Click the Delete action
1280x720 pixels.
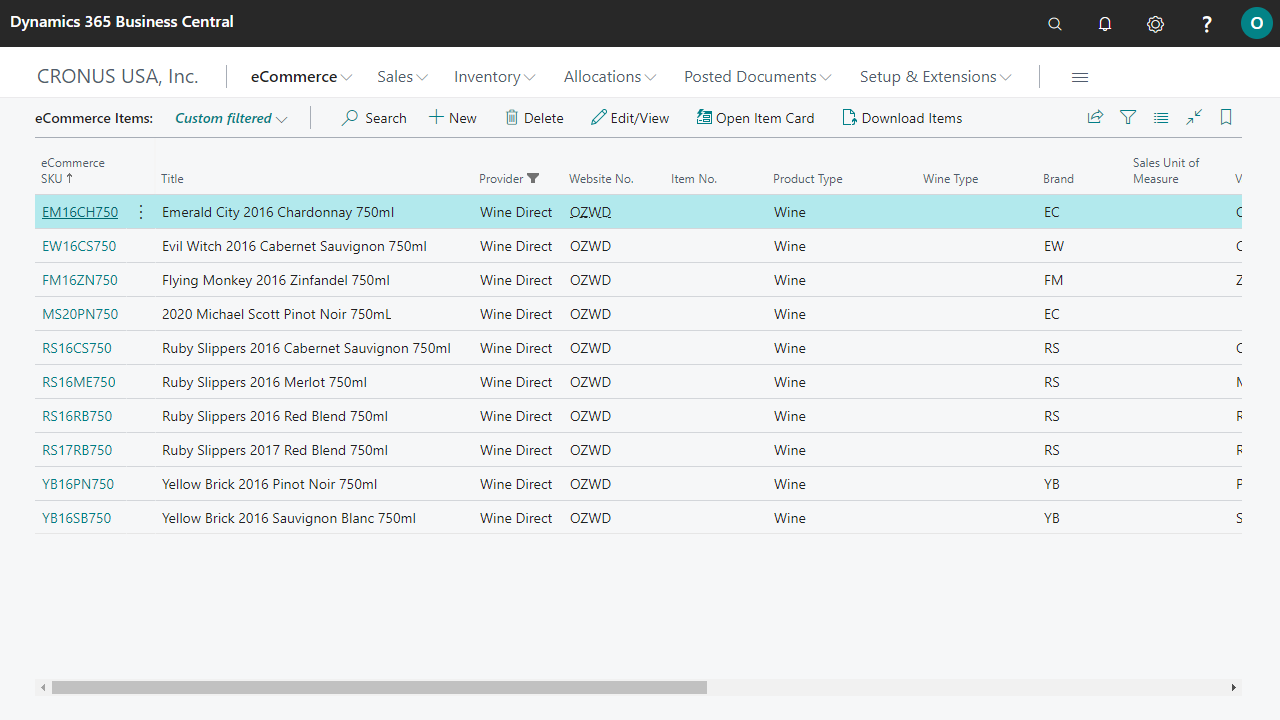tap(534, 118)
